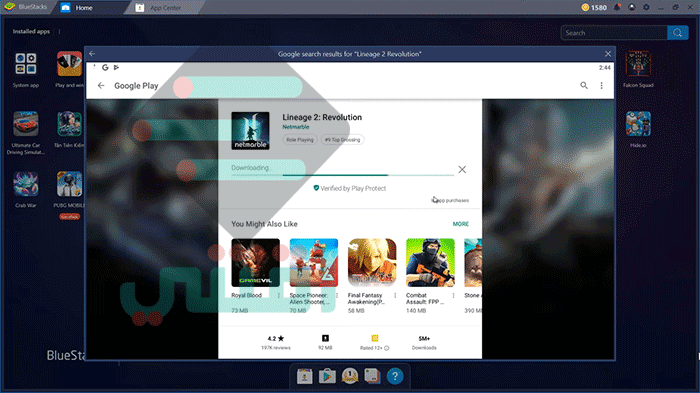Viewport: 700px width, 393px height.
Task: Click the 92 MB download size icon
Action: tap(325, 338)
